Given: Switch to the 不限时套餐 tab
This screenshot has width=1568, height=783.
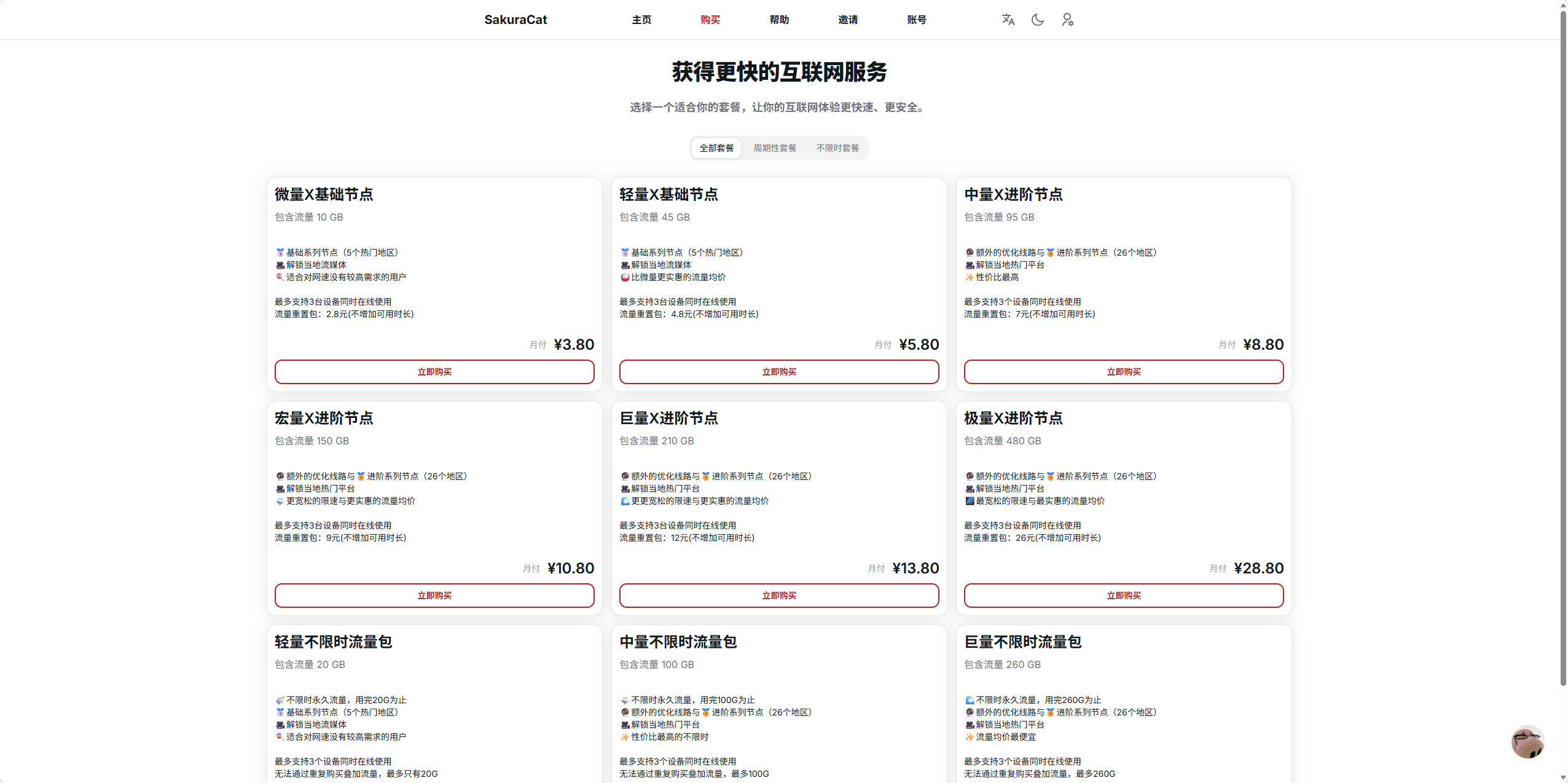Looking at the screenshot, I should click(837, 148).
